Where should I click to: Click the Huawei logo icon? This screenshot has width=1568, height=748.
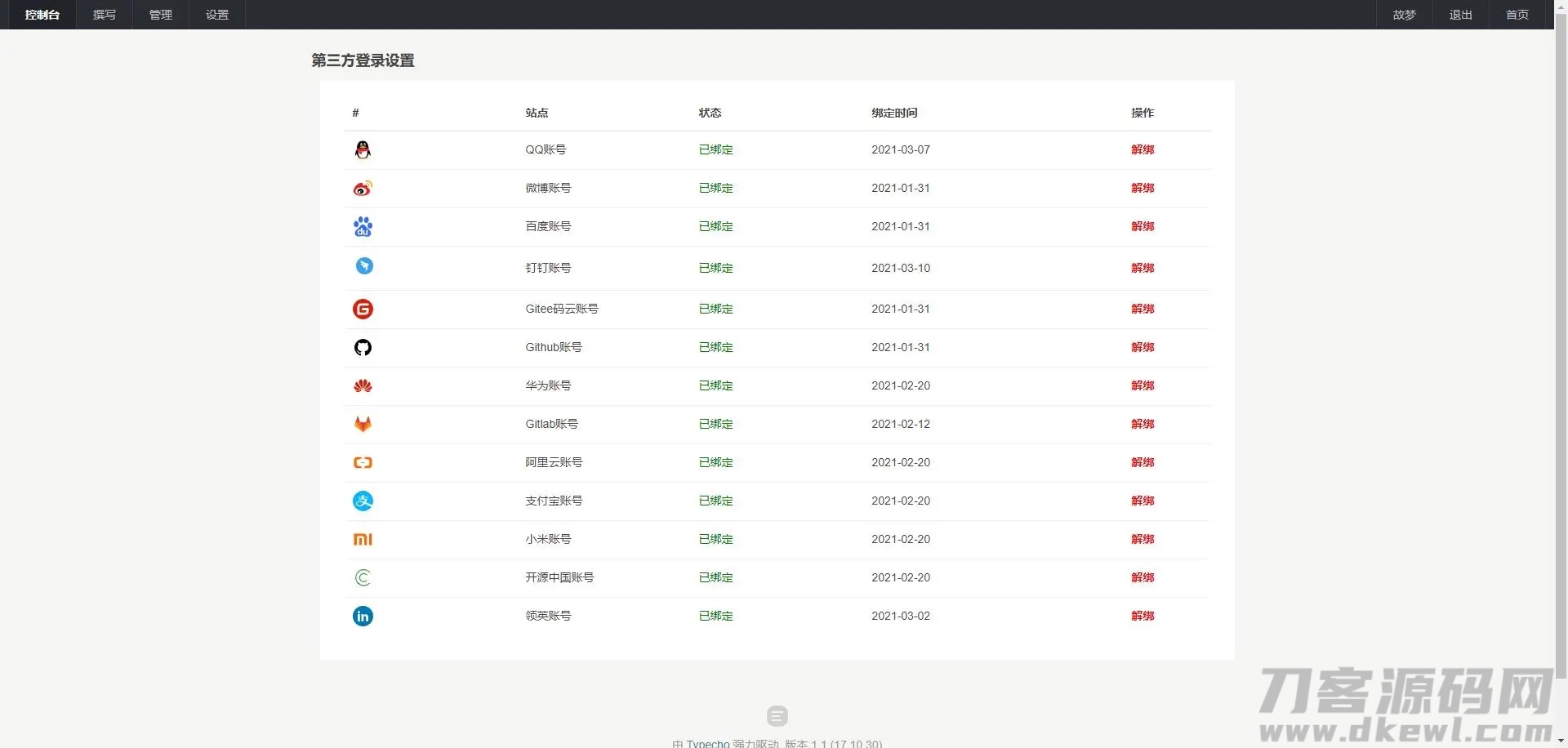point(363,385)
